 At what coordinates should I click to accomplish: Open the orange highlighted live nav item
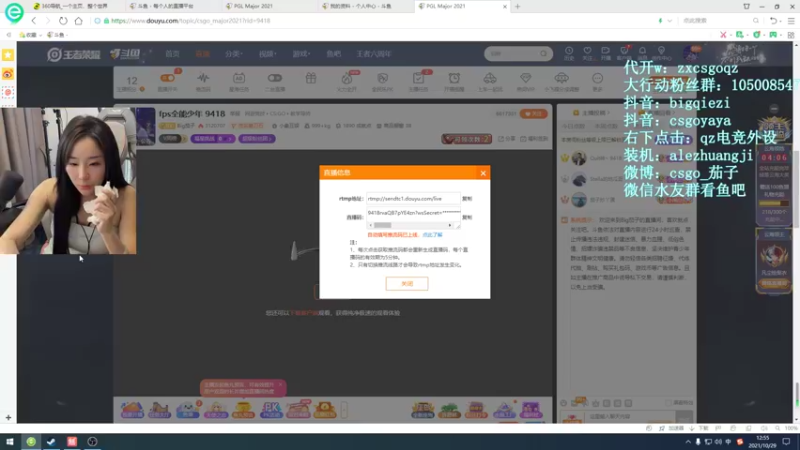[203, 54]
